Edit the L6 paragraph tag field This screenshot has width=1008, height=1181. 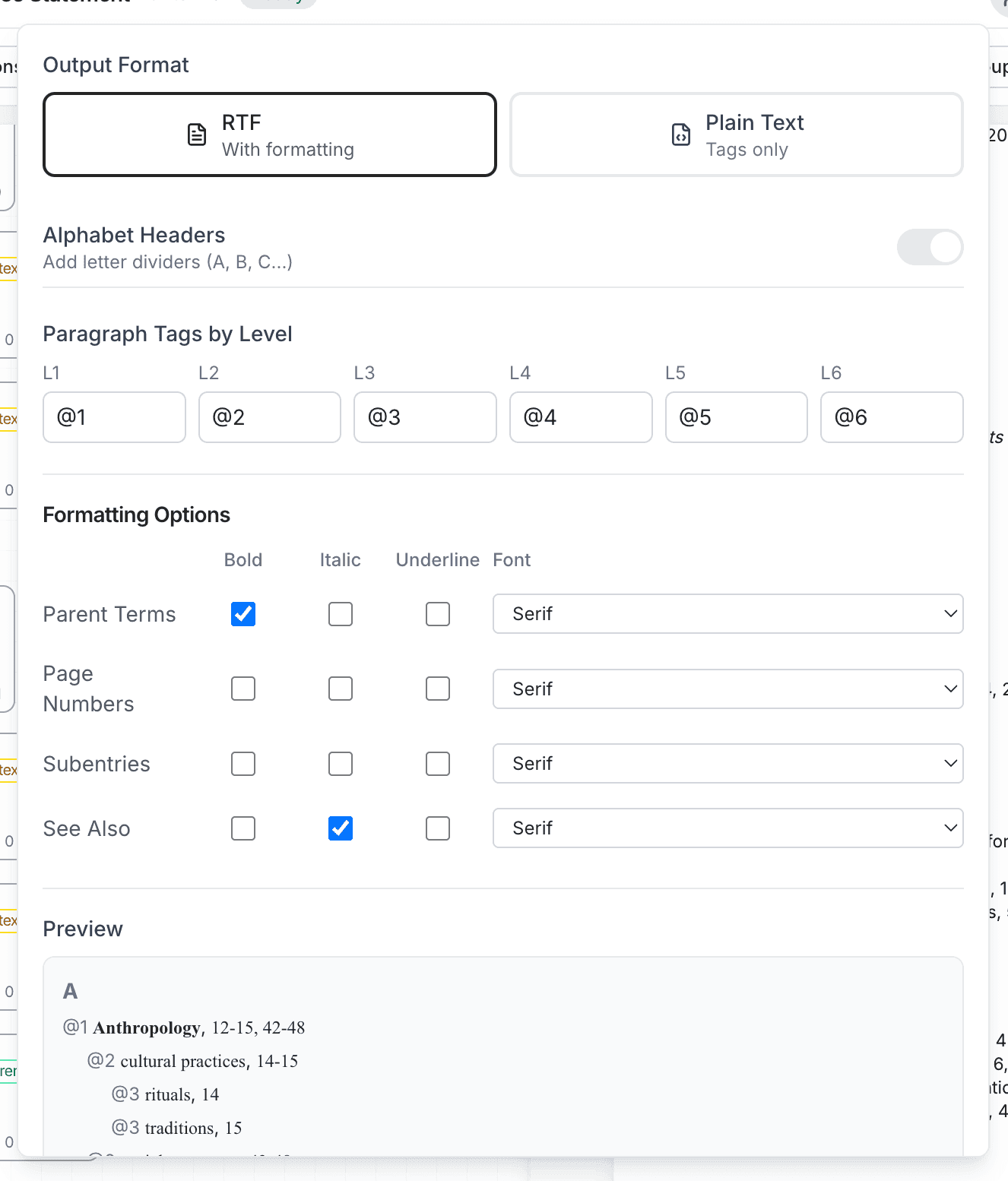(892, 417)
